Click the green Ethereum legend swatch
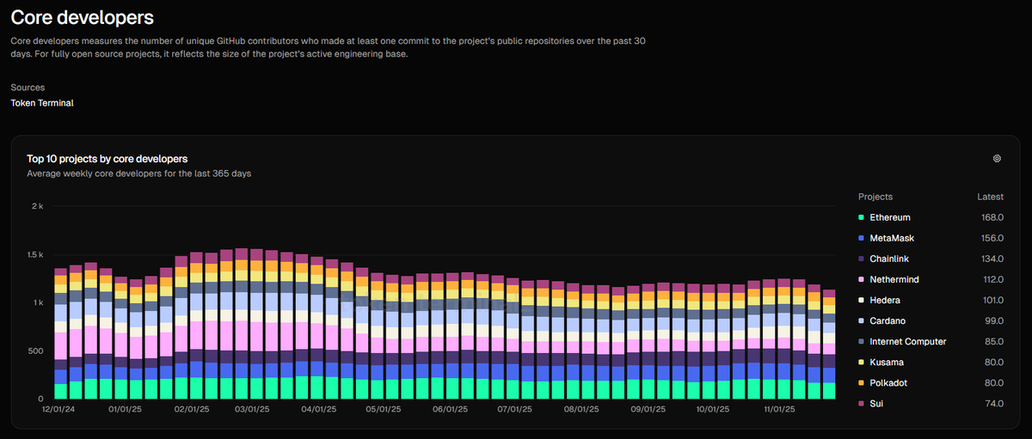Viewport: 1032px width, 439px height. [x=861, y=218]
